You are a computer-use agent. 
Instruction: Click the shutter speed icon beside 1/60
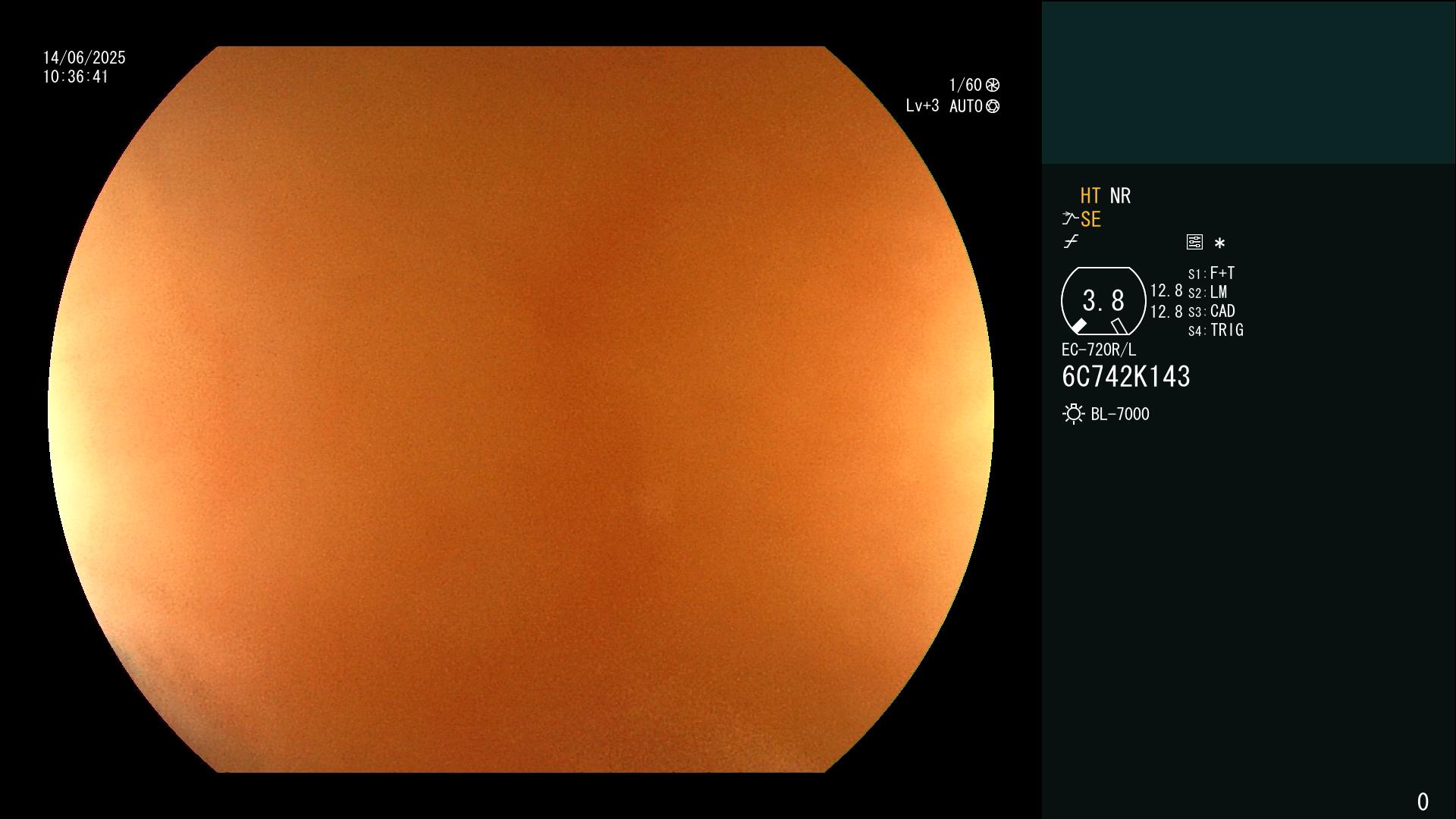click(x=993, y=85)
